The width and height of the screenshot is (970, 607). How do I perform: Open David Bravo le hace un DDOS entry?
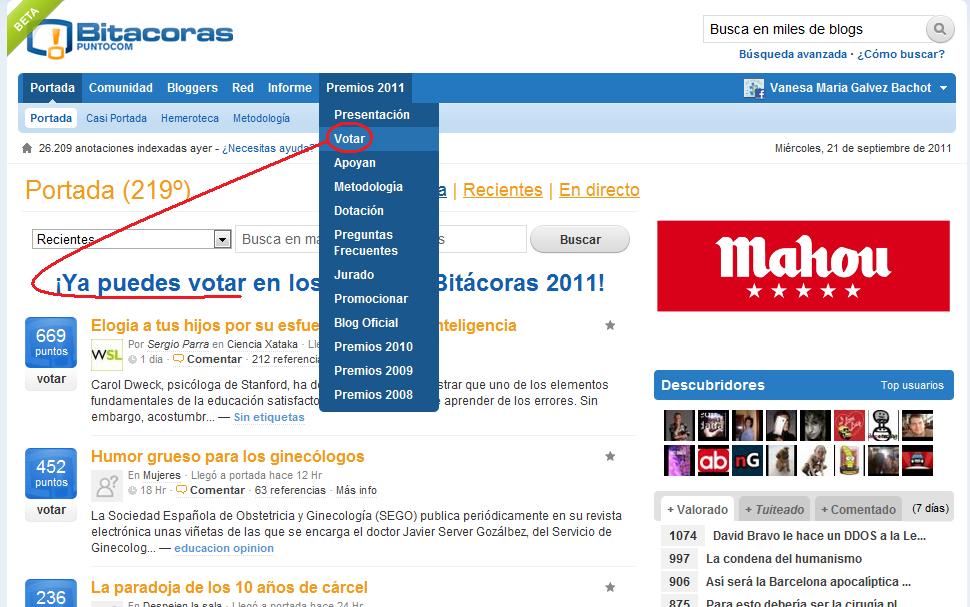click(819, 536)
